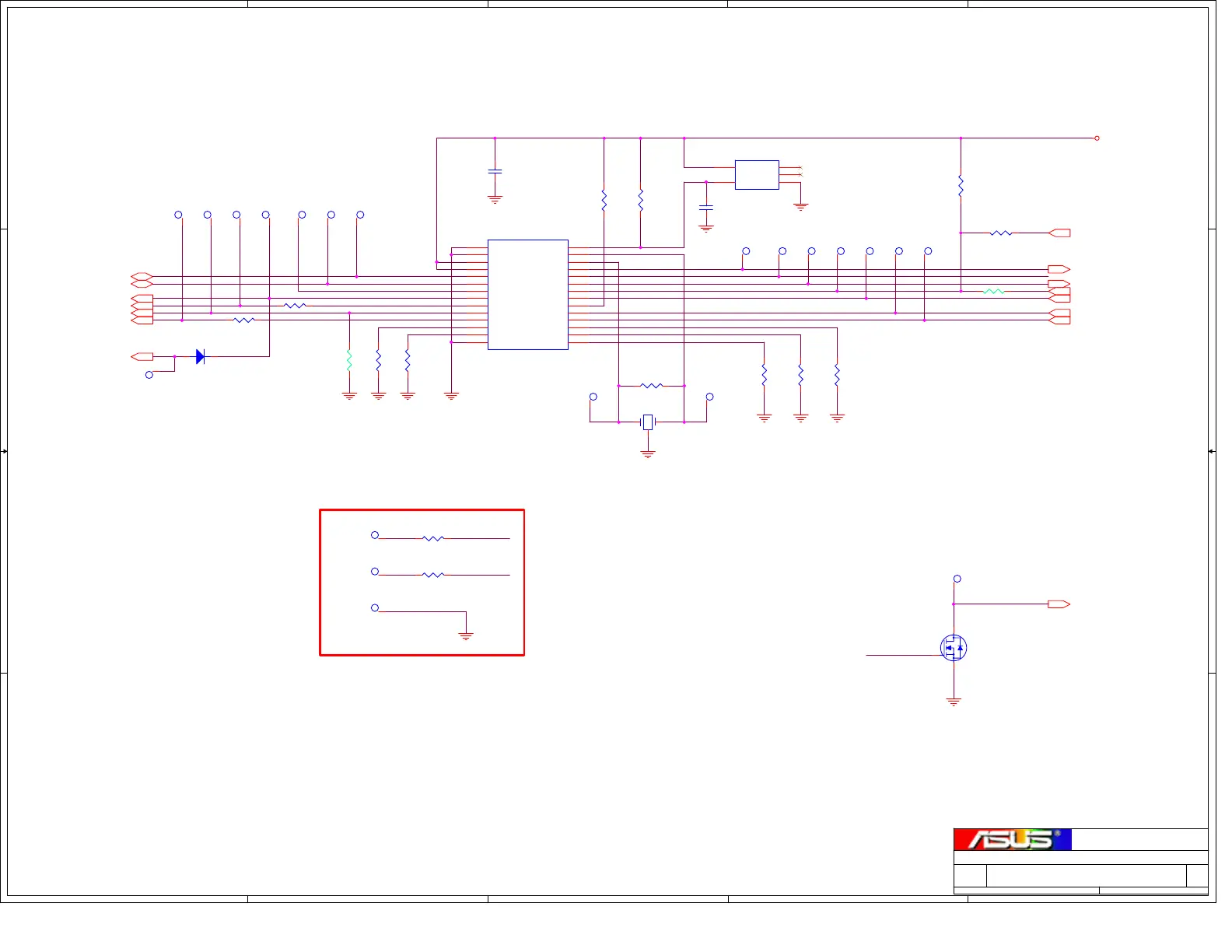
Task: Click the capacitor left of the small IC
Action: tap(705, 208)
